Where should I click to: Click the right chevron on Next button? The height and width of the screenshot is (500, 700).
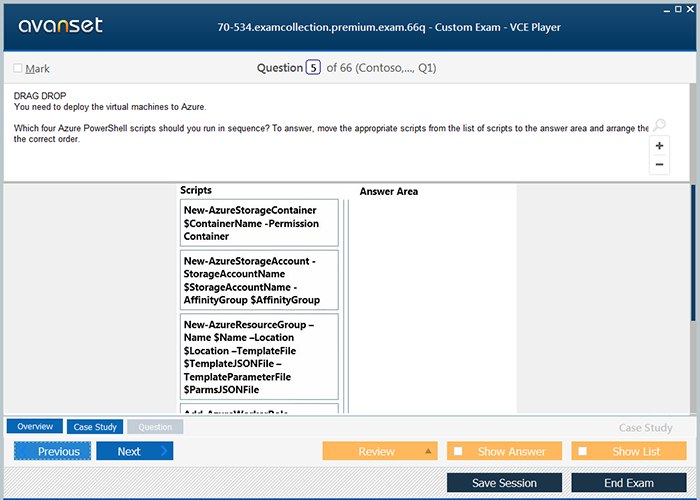tap(164, 451)
